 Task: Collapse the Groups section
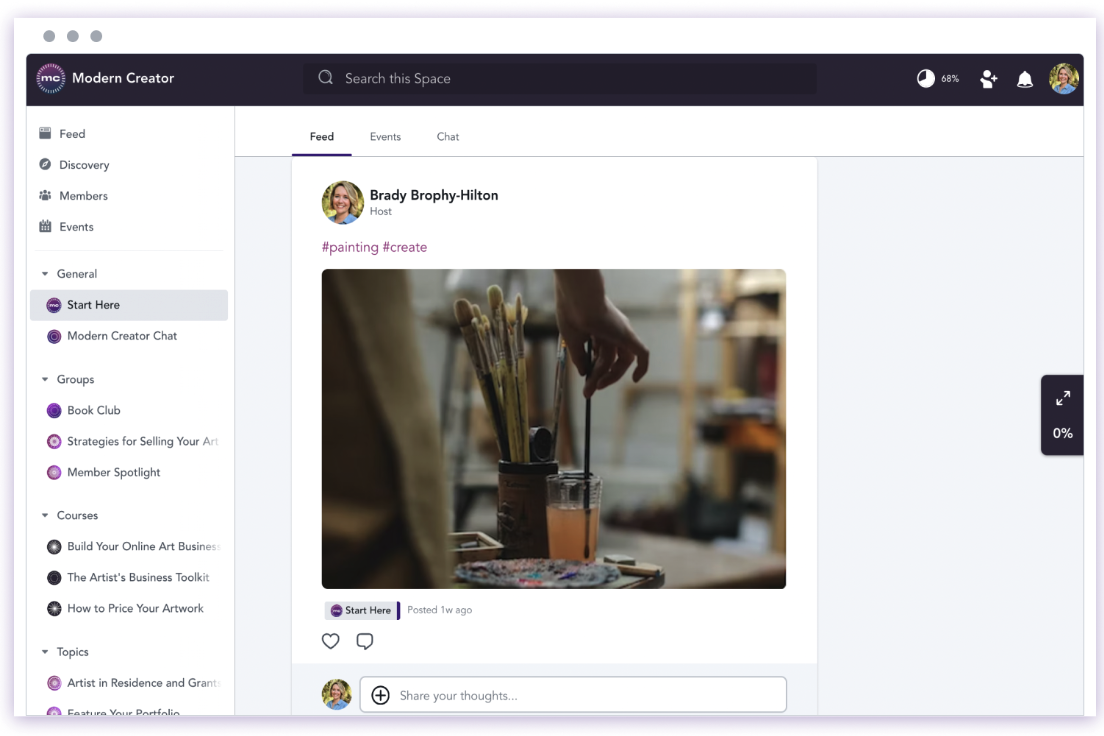coord(45,379)
